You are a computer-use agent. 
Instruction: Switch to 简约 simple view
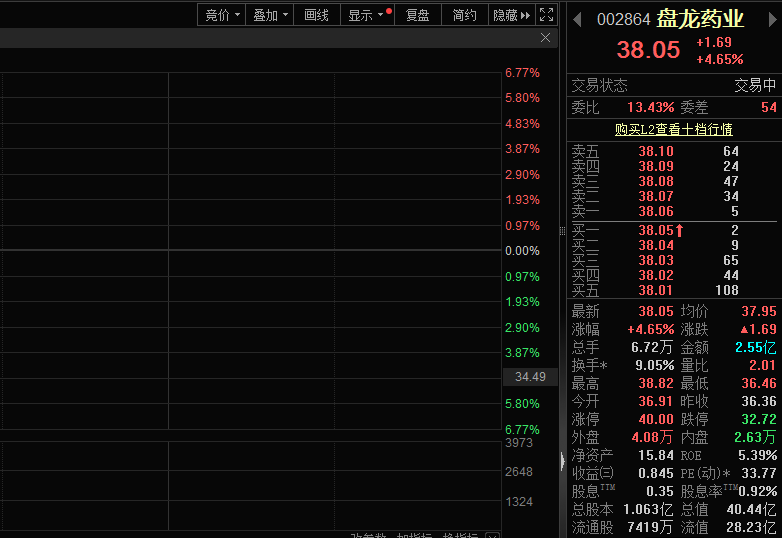click(x=464, y=15)
